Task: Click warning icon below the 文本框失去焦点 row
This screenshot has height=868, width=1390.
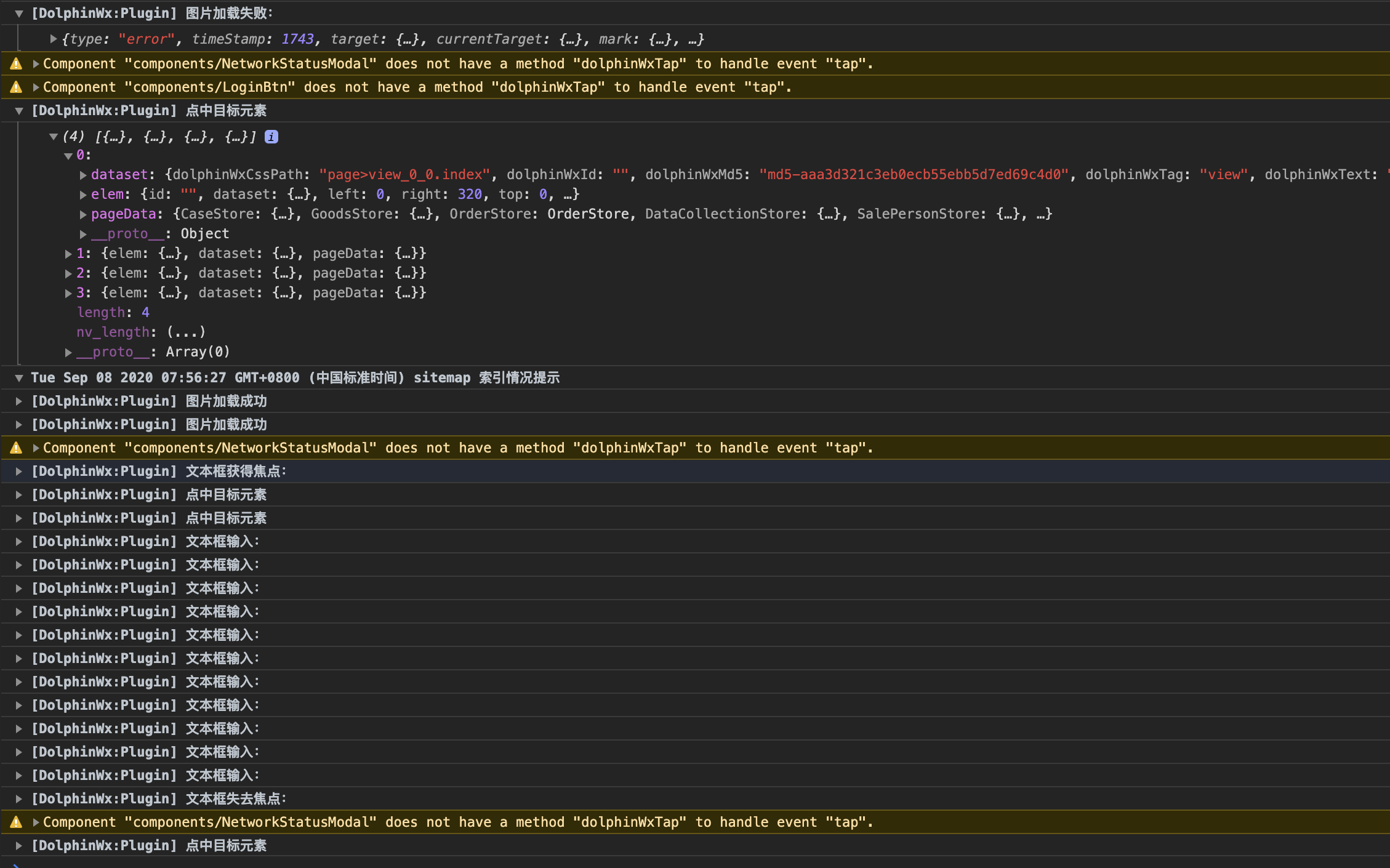Action: [x=16, y=822]
